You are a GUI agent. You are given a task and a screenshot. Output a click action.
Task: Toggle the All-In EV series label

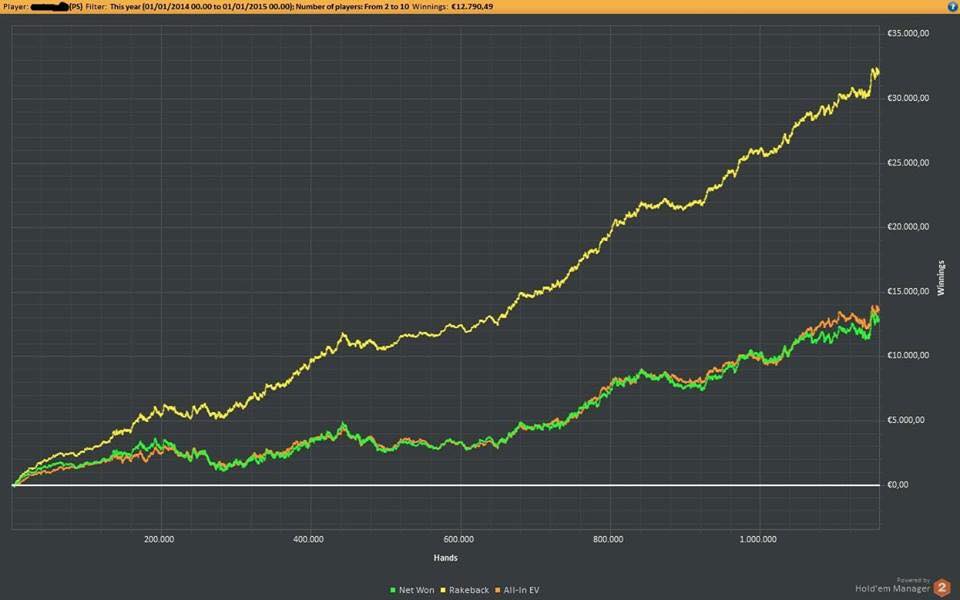tap(523, 590)
